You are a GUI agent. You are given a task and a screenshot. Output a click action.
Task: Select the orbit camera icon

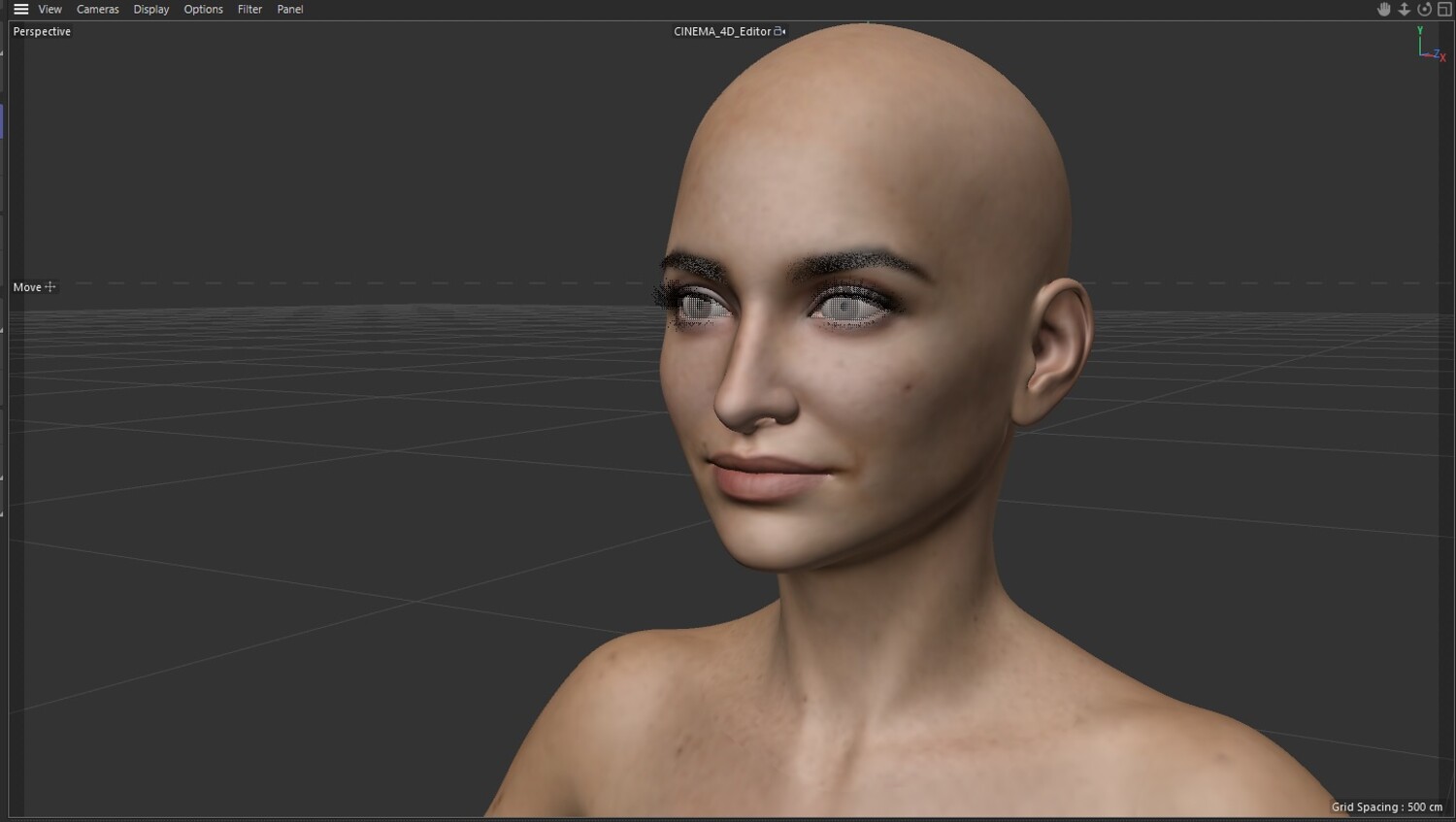[1424, 9]
